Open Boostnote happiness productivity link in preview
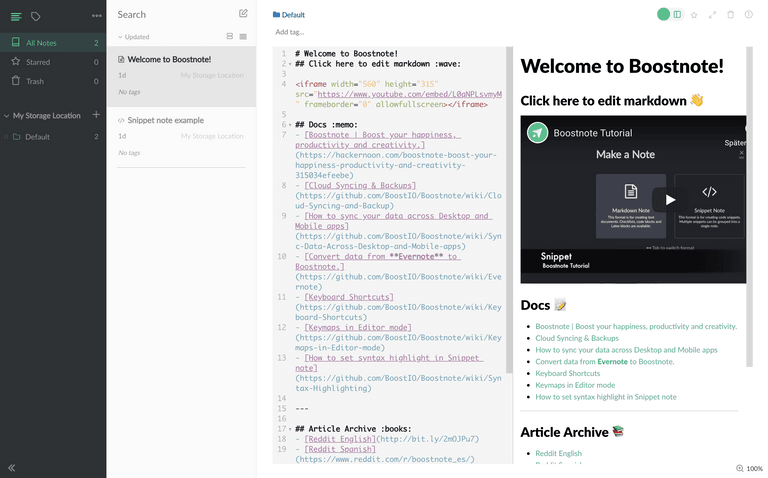Viewport: 768px width, 478px height. (636, 326)
